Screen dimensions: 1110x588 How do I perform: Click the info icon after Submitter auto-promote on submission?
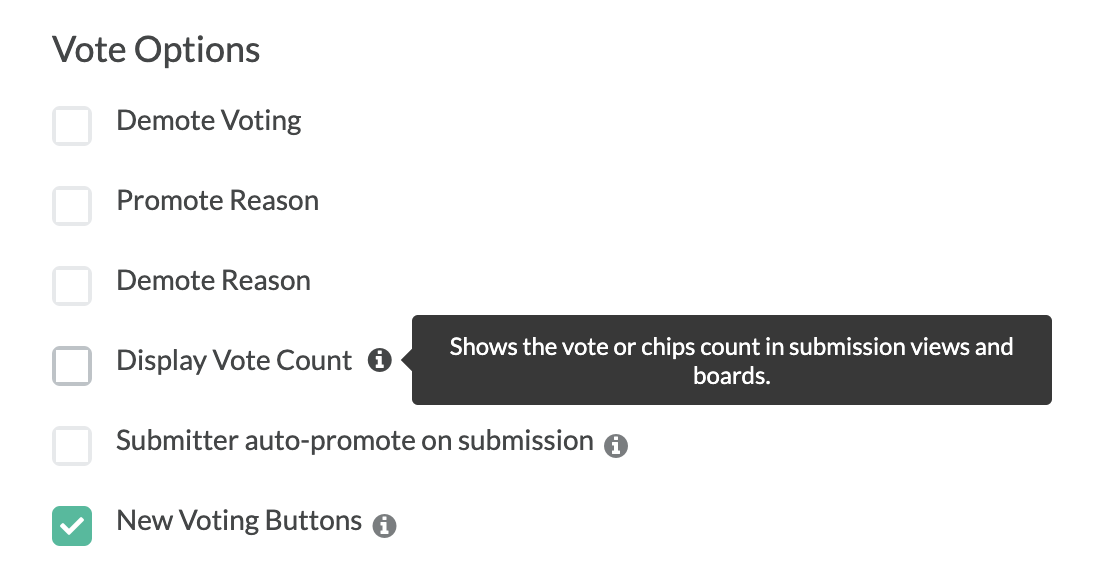click(615, 446)
